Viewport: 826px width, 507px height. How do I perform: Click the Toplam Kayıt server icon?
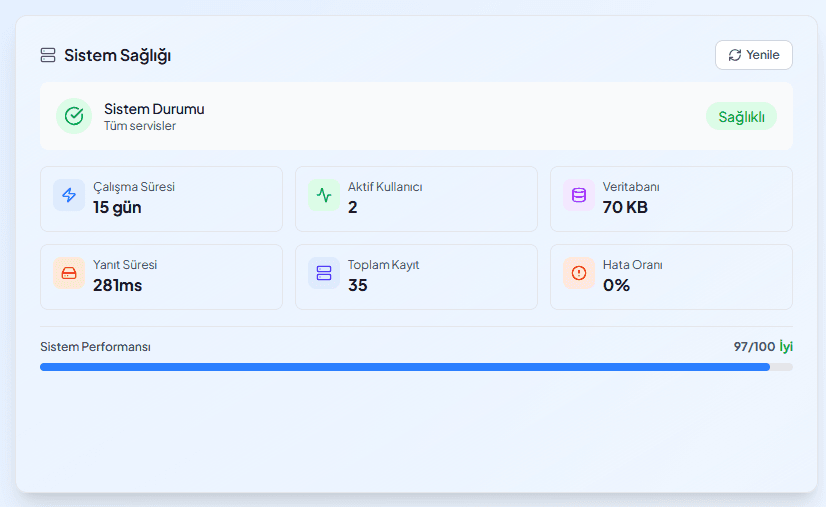pyautogui.click(x=324, y=273)
